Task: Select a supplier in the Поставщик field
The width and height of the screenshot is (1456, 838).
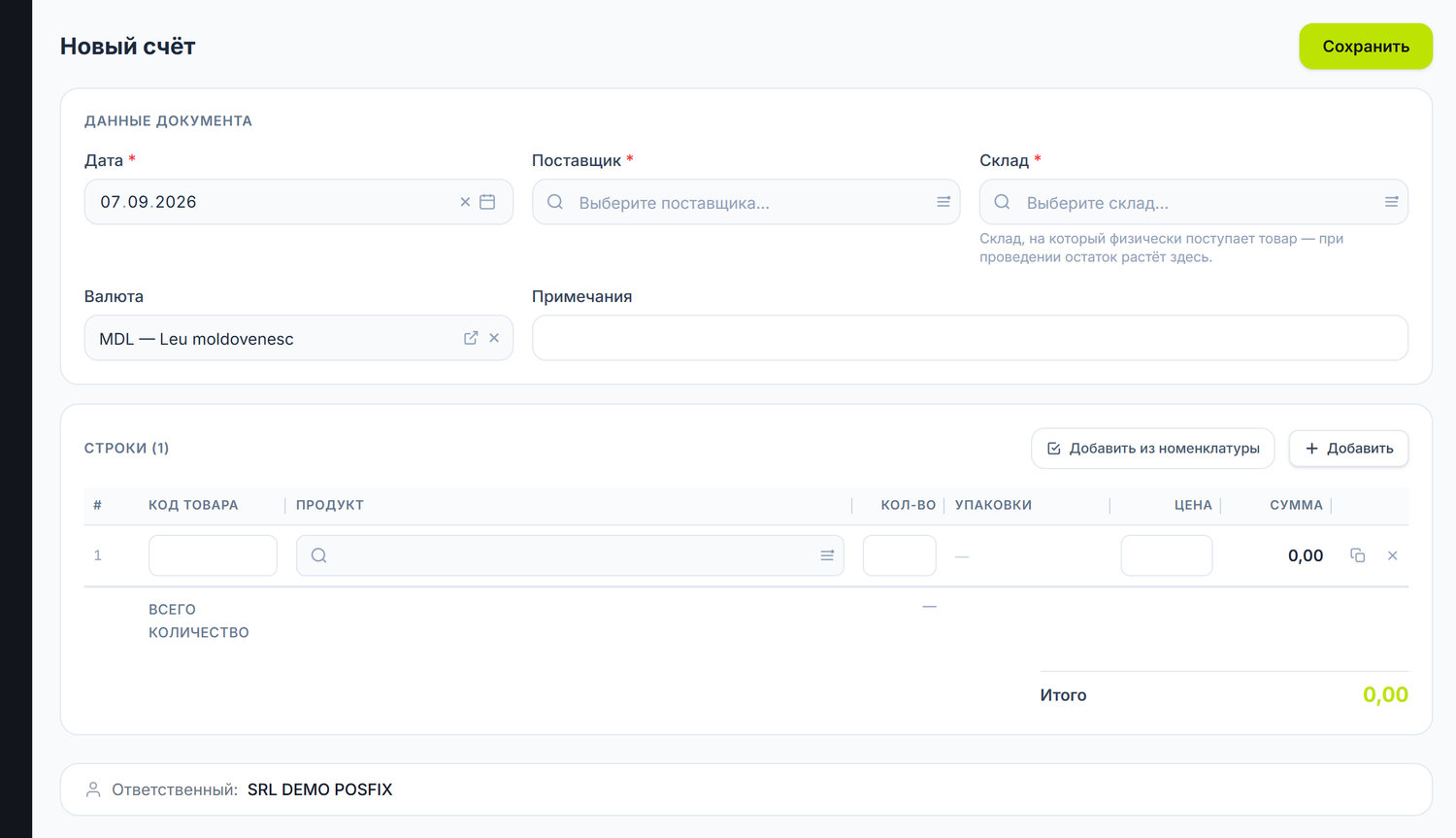Action: [746, 202]
